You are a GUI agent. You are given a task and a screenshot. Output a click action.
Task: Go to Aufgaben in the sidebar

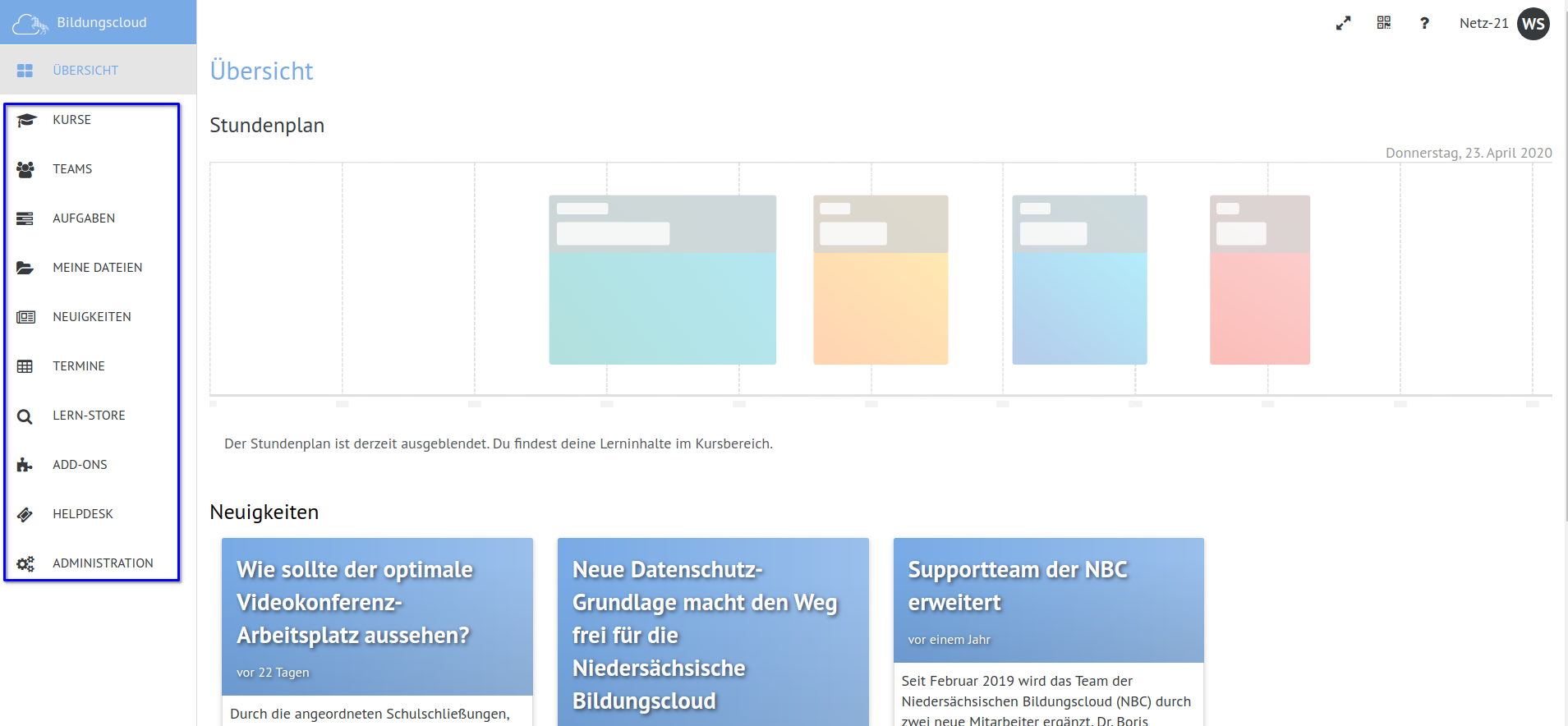point(84,218)
